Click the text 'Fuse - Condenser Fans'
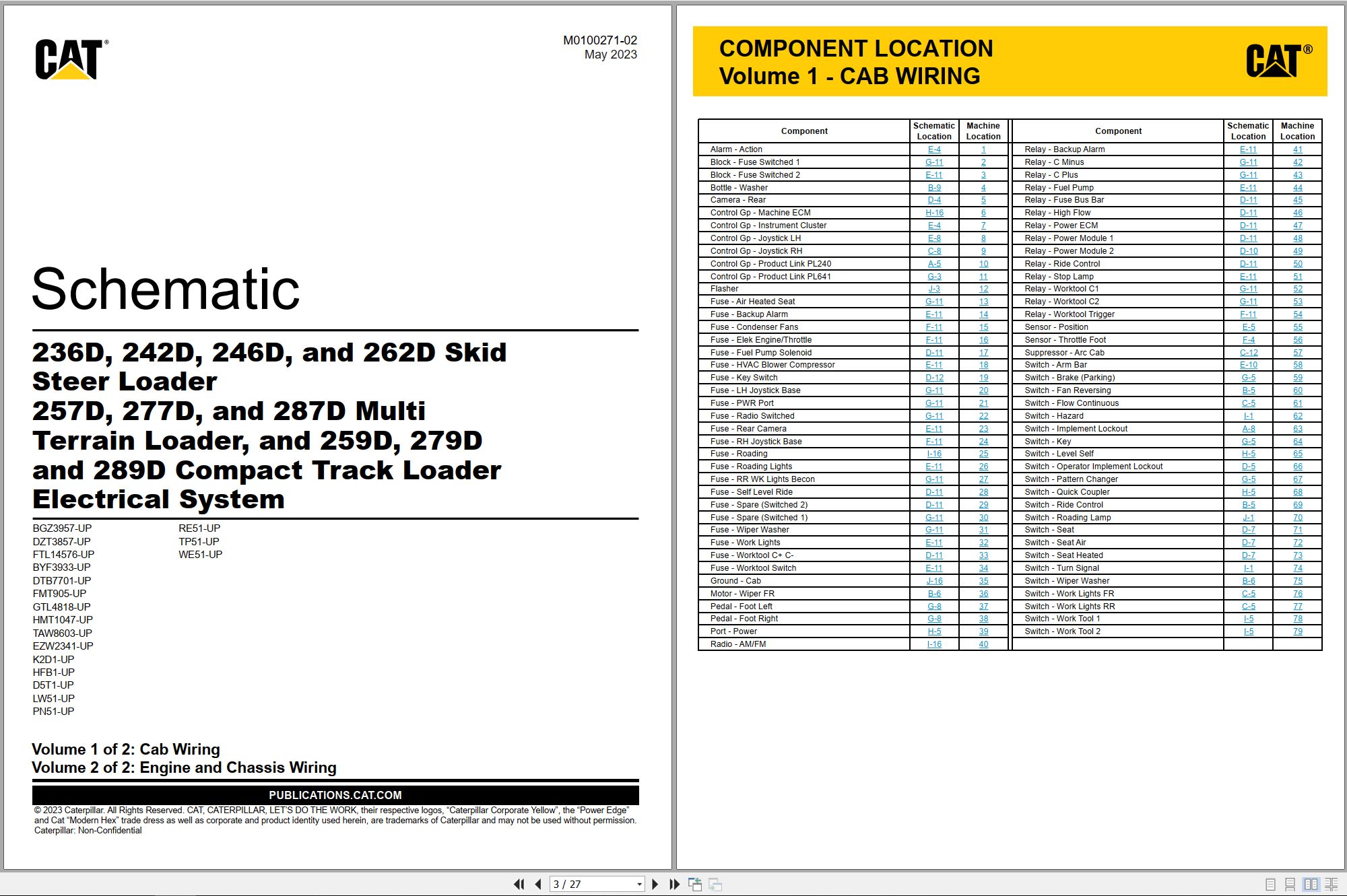1347x896 pixels. 754,327
